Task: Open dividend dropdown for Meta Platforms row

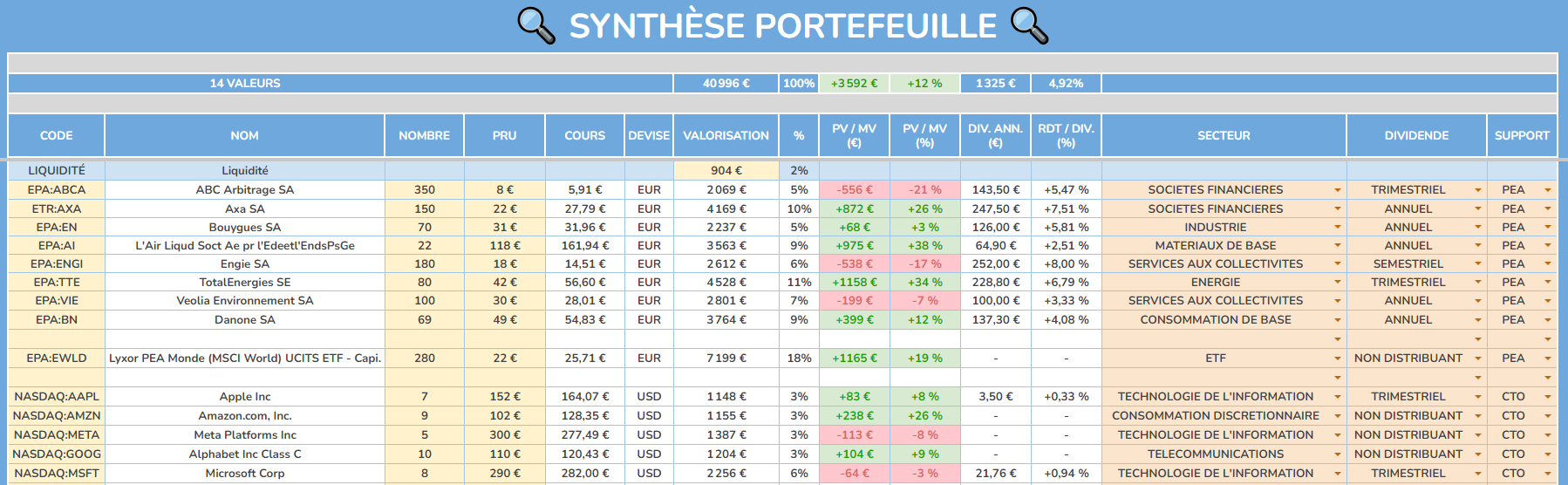Action: tap(1477, 435)
